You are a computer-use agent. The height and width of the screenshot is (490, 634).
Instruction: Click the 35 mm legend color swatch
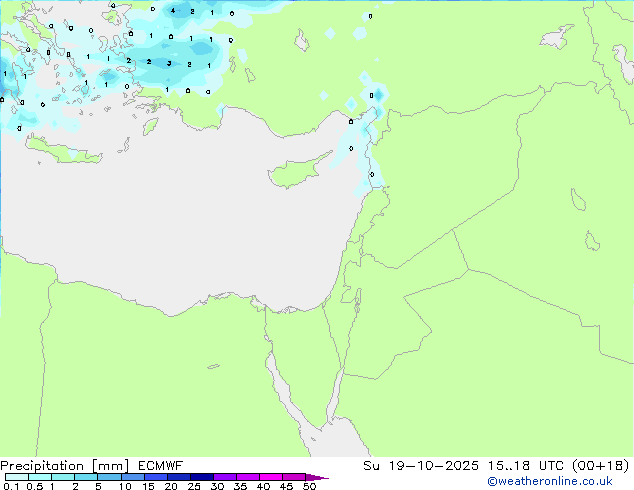(248, 477)
